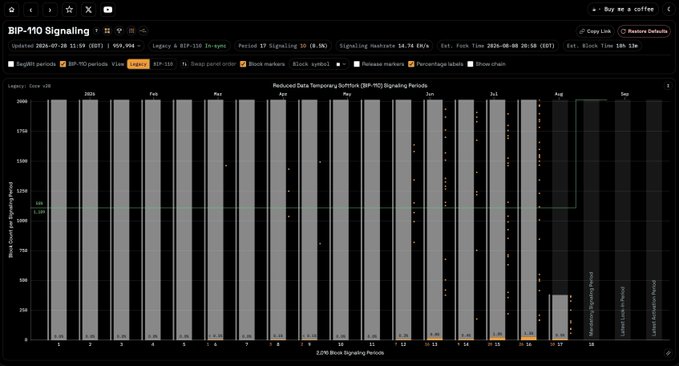679x366 pixels.
Task: Click the Signaling Hashrate 14.74 EH/s pill
Action: pos(384,45)
